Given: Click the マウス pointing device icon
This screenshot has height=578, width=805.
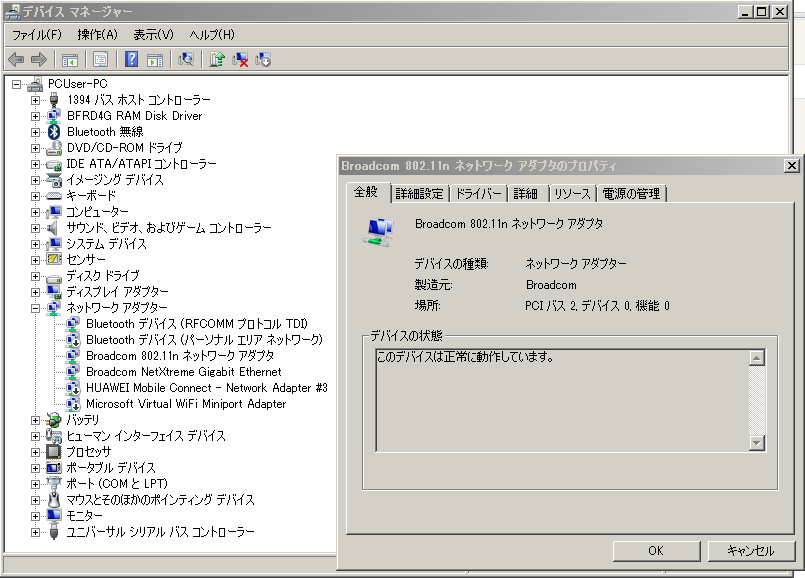Looking at the screenshot, I should click(54, 499).
